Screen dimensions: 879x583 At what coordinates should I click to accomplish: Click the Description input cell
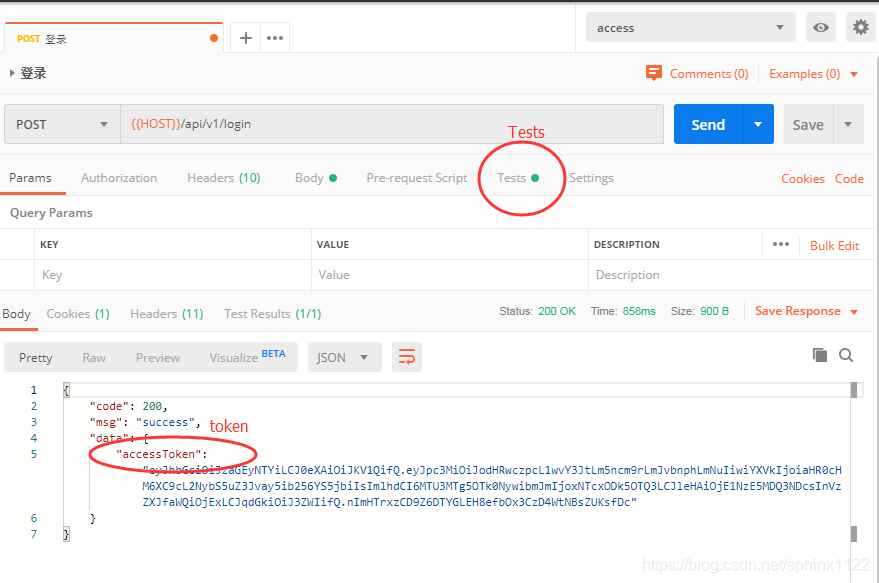(730, 275)
